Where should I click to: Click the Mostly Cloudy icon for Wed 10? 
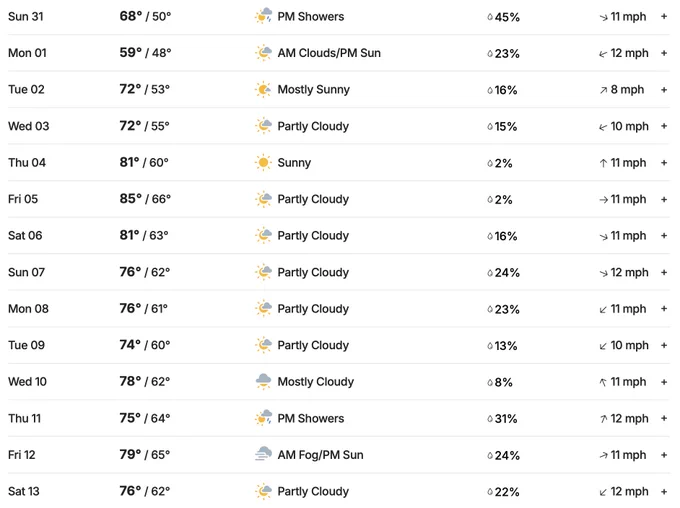click(x=263, y=381)
